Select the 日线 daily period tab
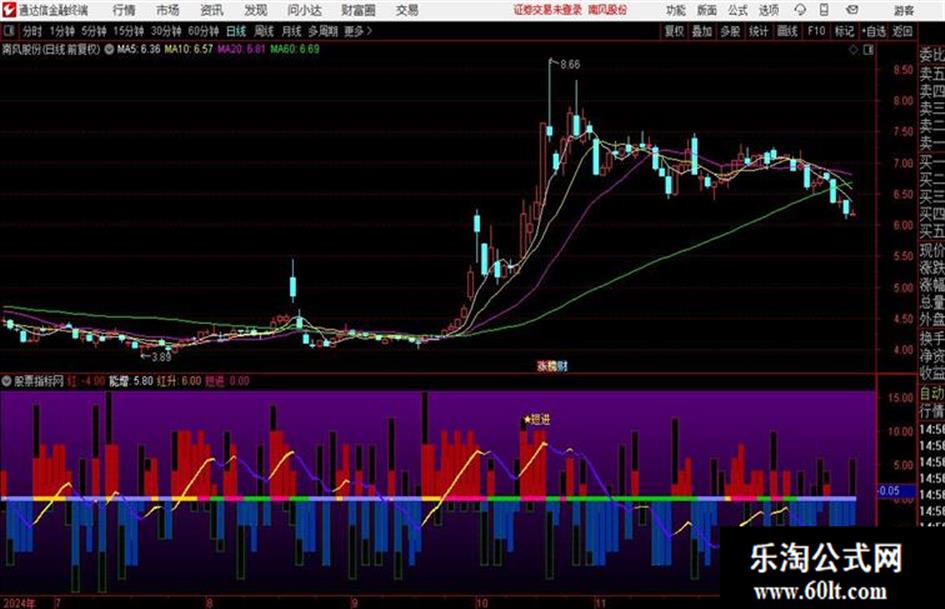 (x=236, y=31)
